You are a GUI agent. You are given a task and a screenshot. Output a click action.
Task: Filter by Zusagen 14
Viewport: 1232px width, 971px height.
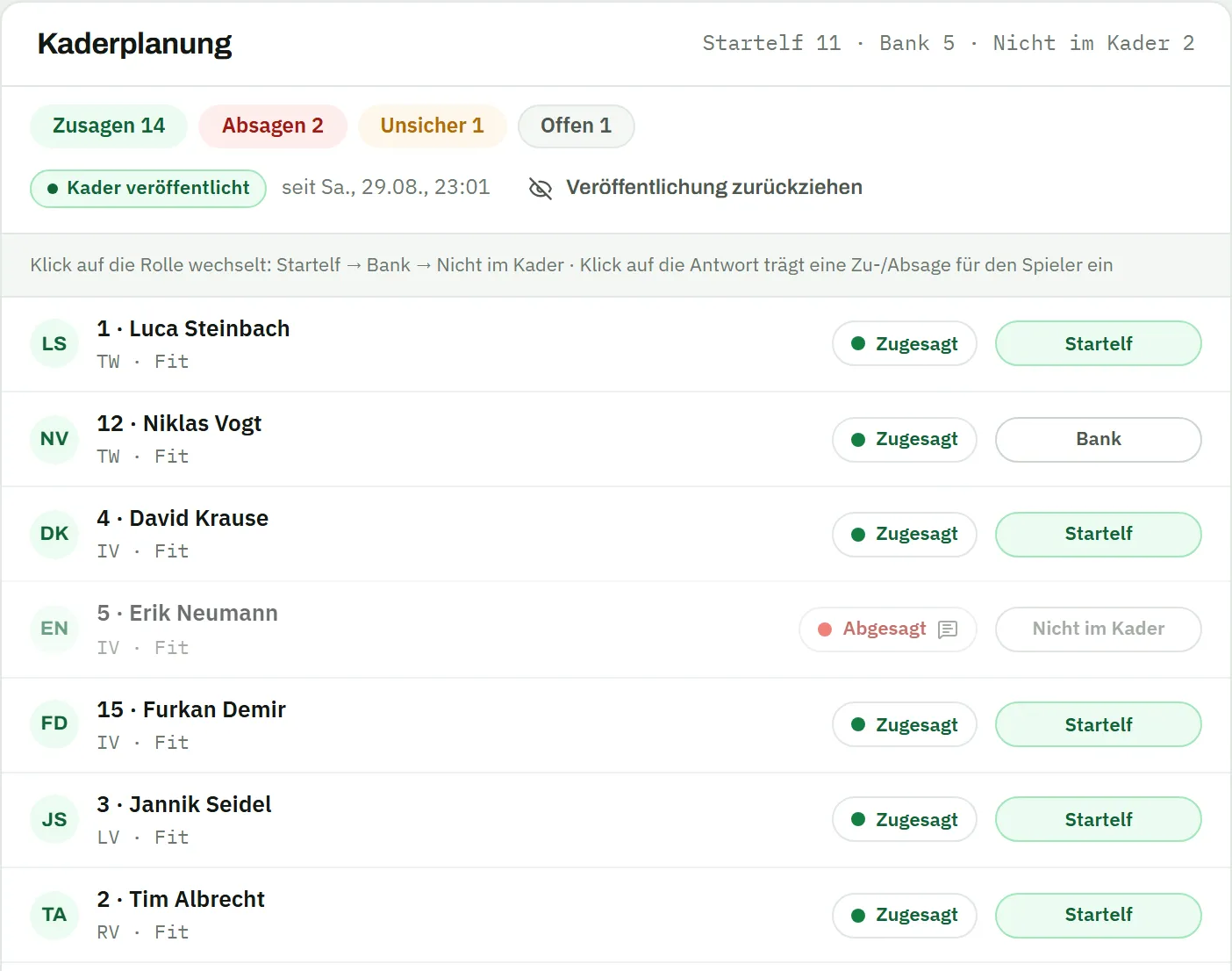[109, 126]
